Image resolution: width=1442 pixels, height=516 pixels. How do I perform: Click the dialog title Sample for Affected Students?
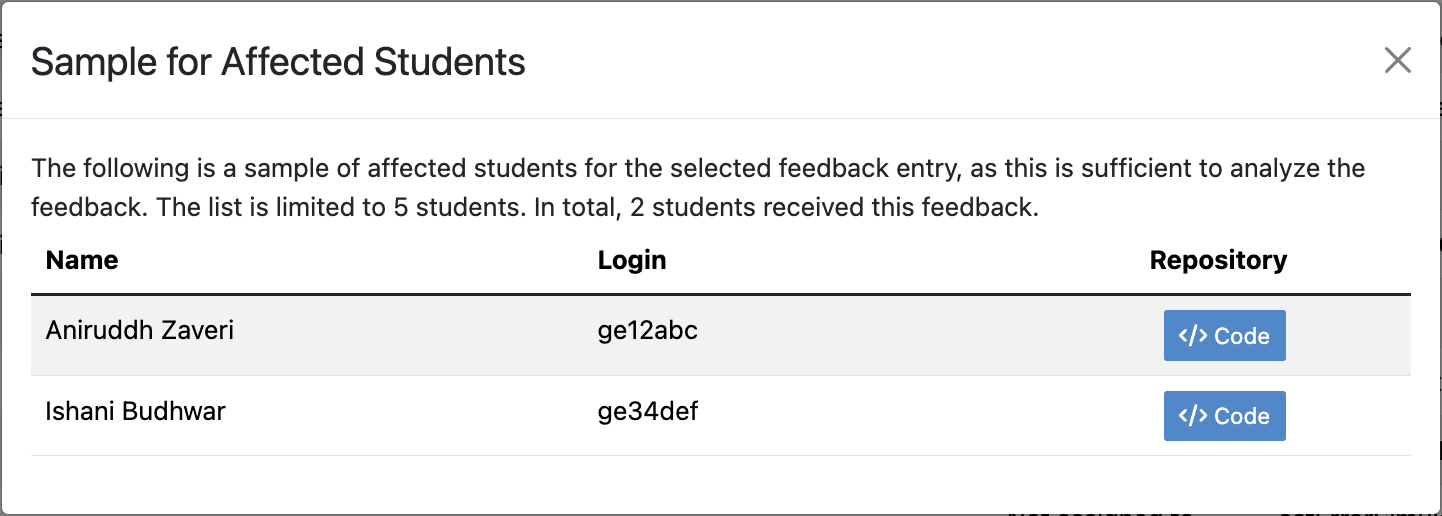point(278,62)
